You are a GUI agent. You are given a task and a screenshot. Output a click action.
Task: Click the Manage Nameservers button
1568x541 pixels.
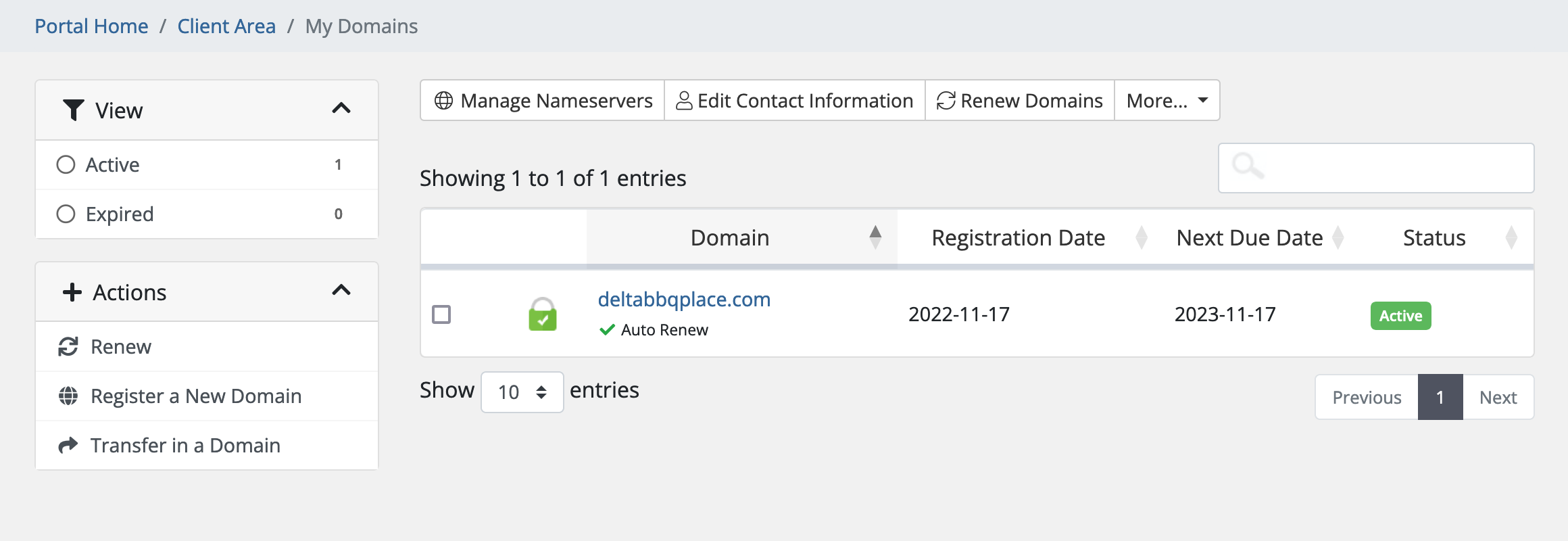(x=543, y=101)
